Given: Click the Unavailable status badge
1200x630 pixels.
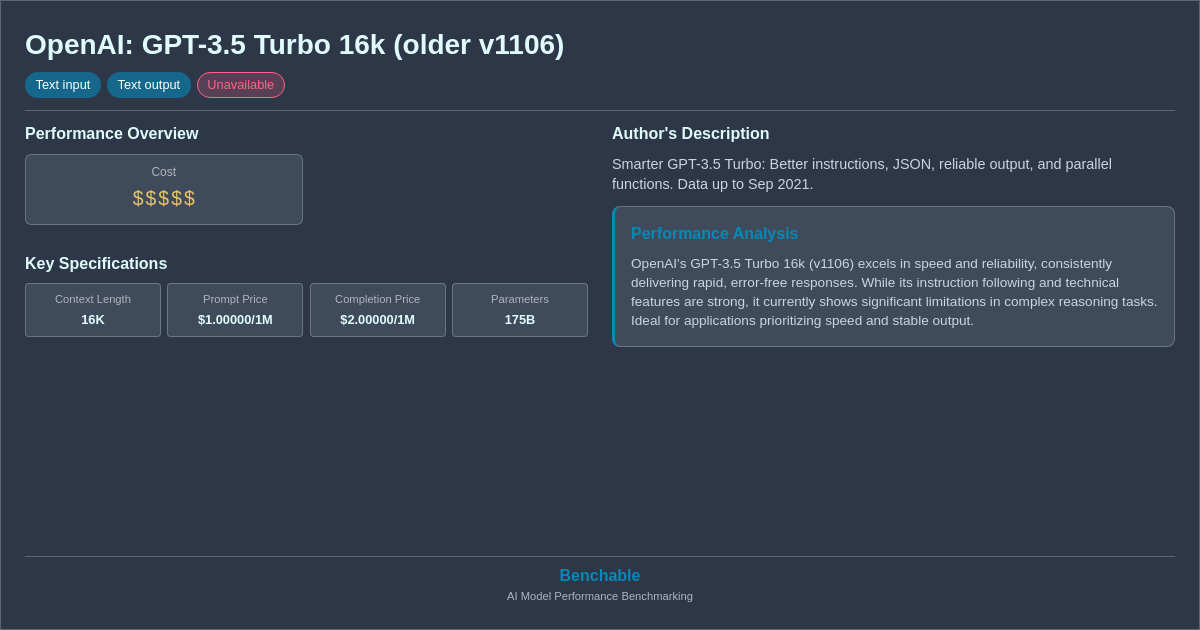Looking at the screenshot, I should click(240, 85).
